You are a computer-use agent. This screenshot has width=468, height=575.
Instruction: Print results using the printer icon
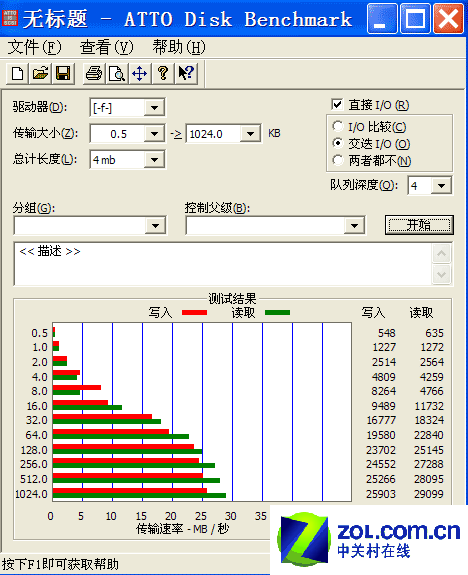[x=94, y=73]
